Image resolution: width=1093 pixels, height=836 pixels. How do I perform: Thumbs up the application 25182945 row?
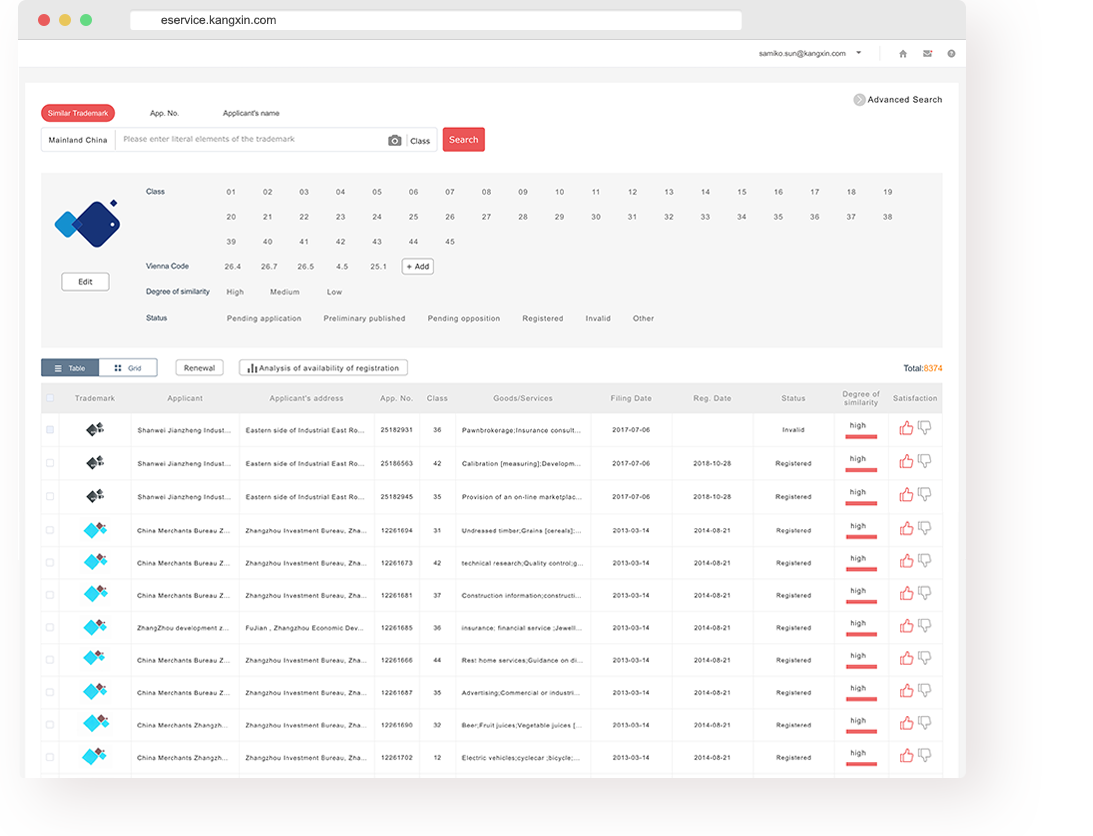pos(906,495)
